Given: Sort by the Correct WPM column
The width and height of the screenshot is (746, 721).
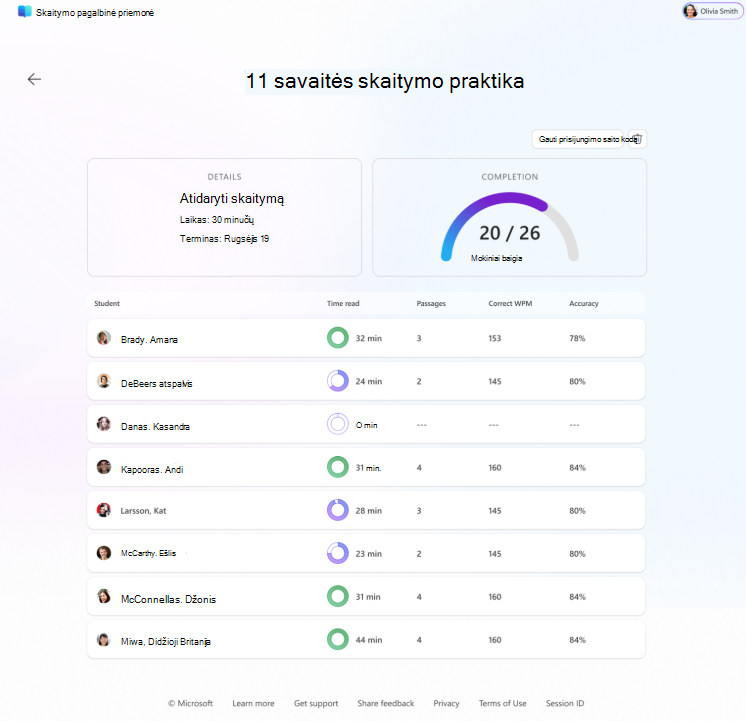Looking at the screenshot, I should [510, 303].
